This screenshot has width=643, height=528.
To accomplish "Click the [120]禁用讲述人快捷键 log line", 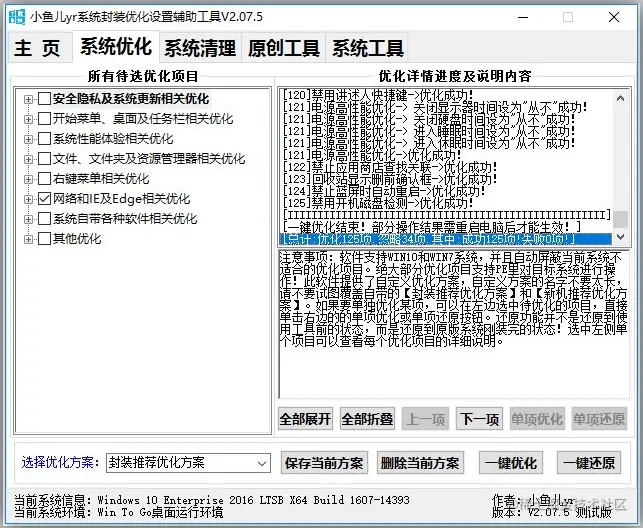I will [378, 96].
